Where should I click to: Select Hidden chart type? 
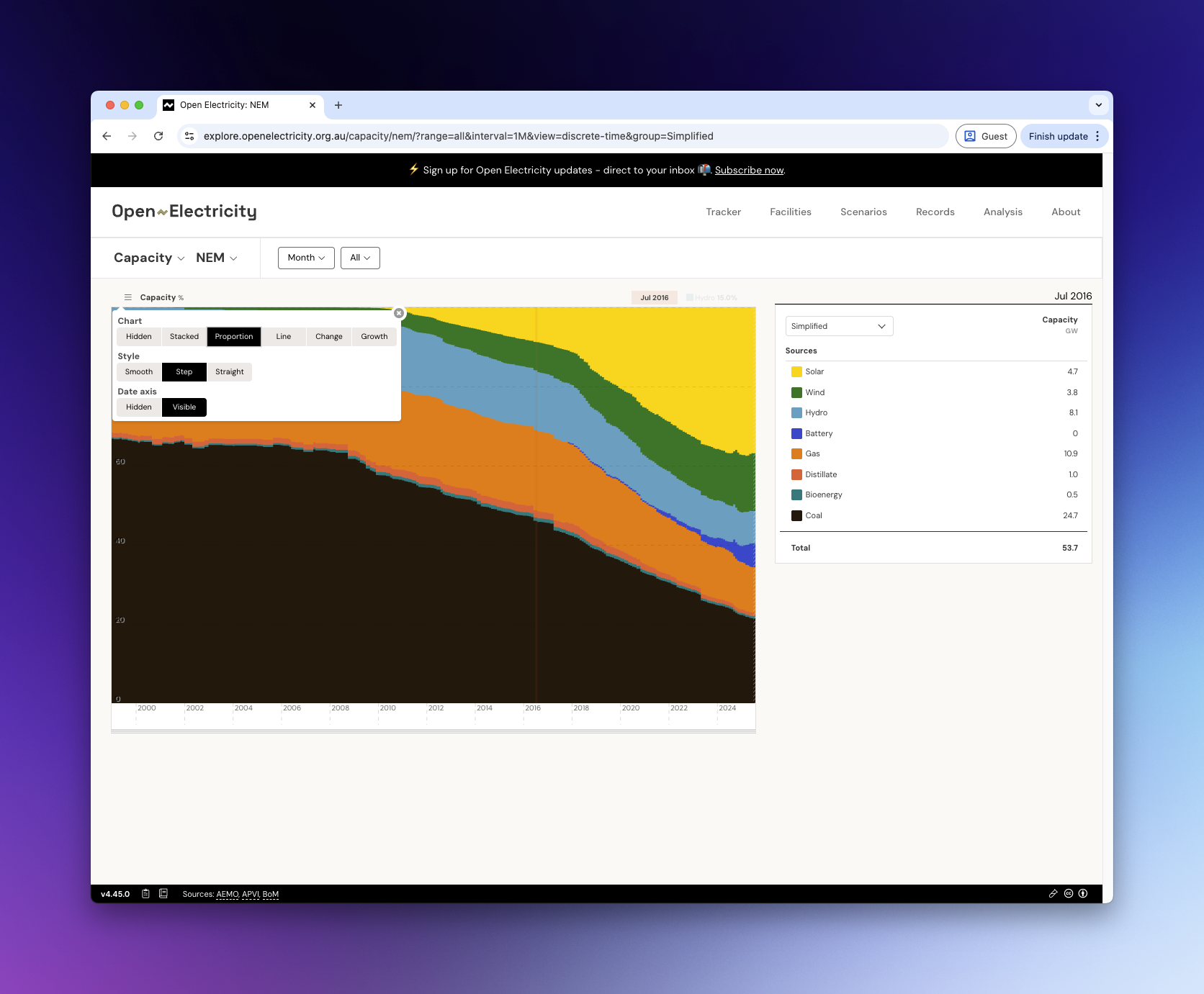[x=139, y=337]
